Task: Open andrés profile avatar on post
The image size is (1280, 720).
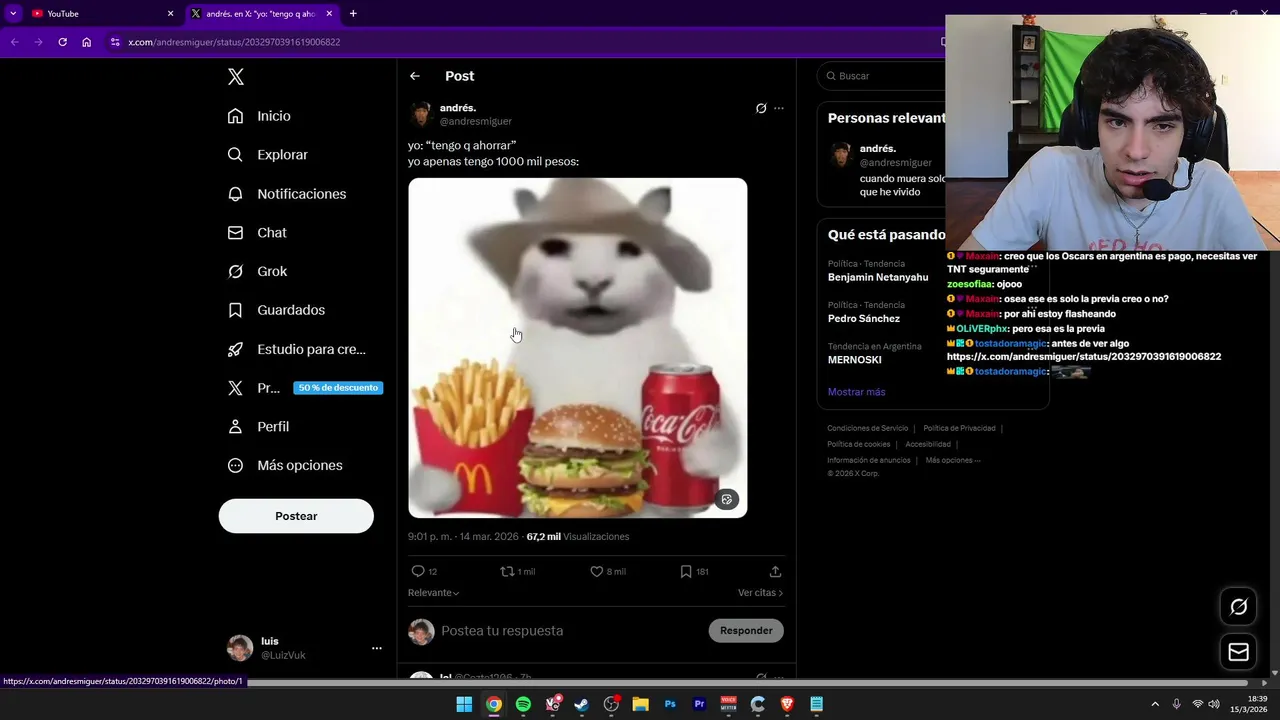Action: [421, 114]
